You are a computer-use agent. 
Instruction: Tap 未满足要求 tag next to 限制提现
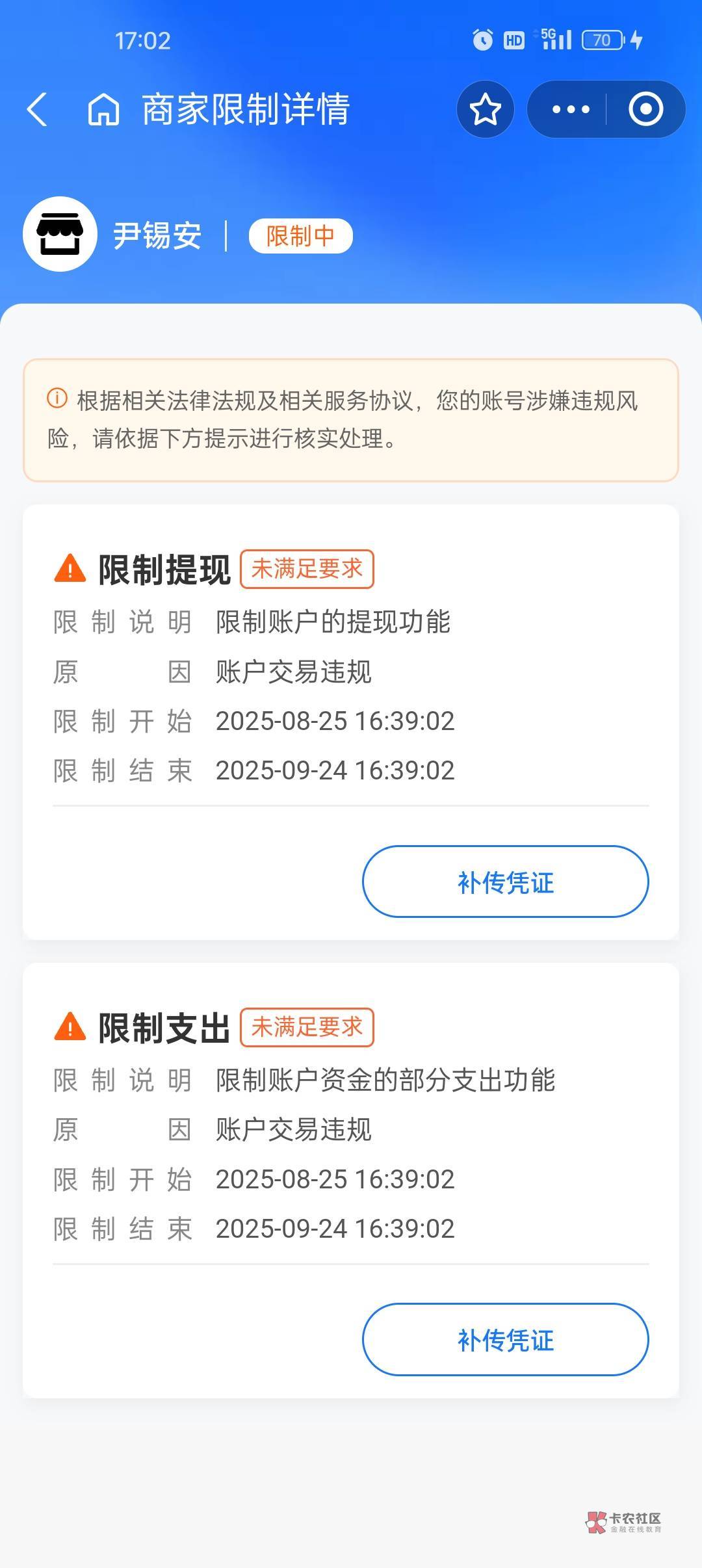tap(307, 569)
